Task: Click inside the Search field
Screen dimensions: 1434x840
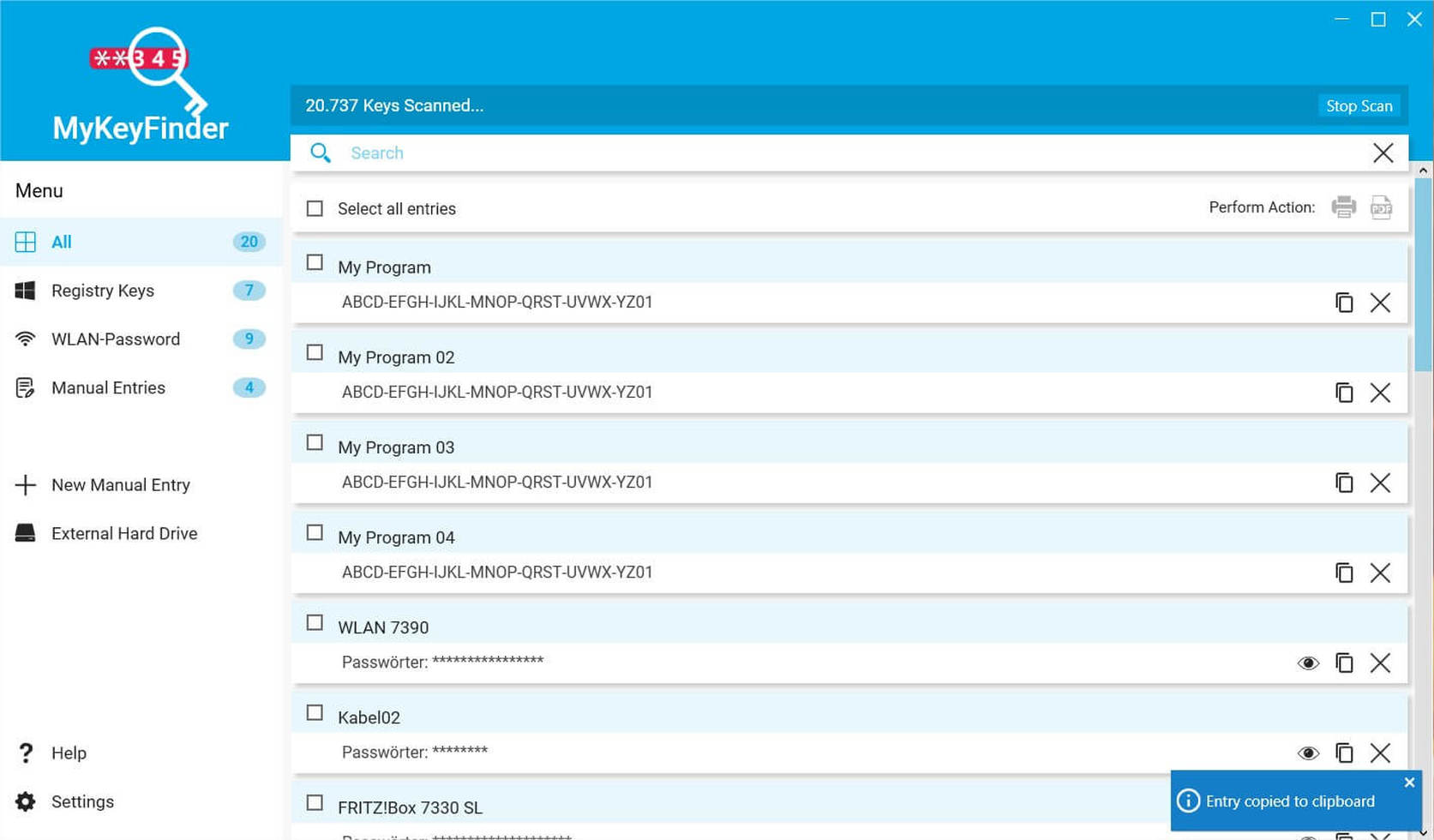Action: tap(600, 153)
